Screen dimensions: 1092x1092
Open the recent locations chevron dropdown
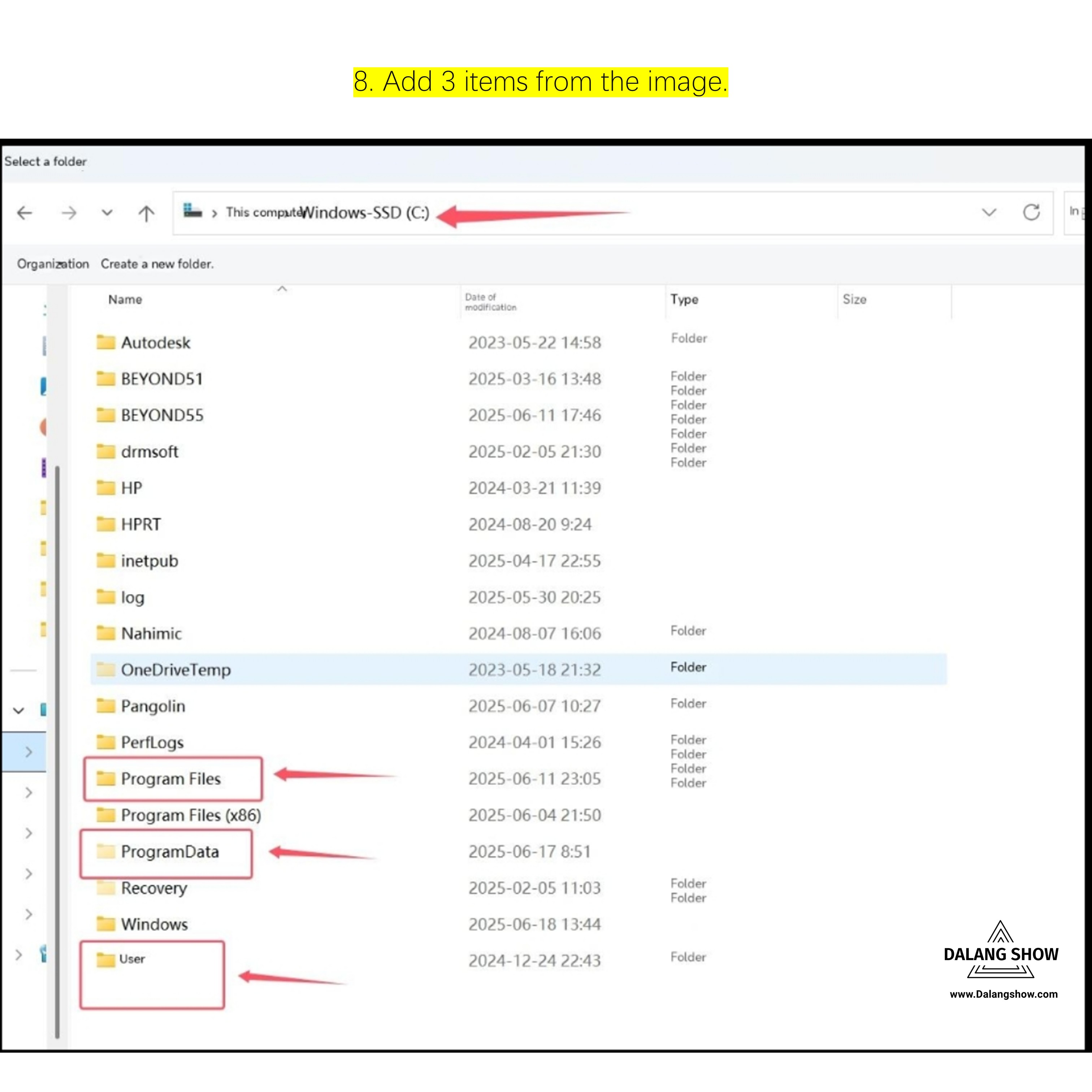pyautogui.click(x=107, y=213)
